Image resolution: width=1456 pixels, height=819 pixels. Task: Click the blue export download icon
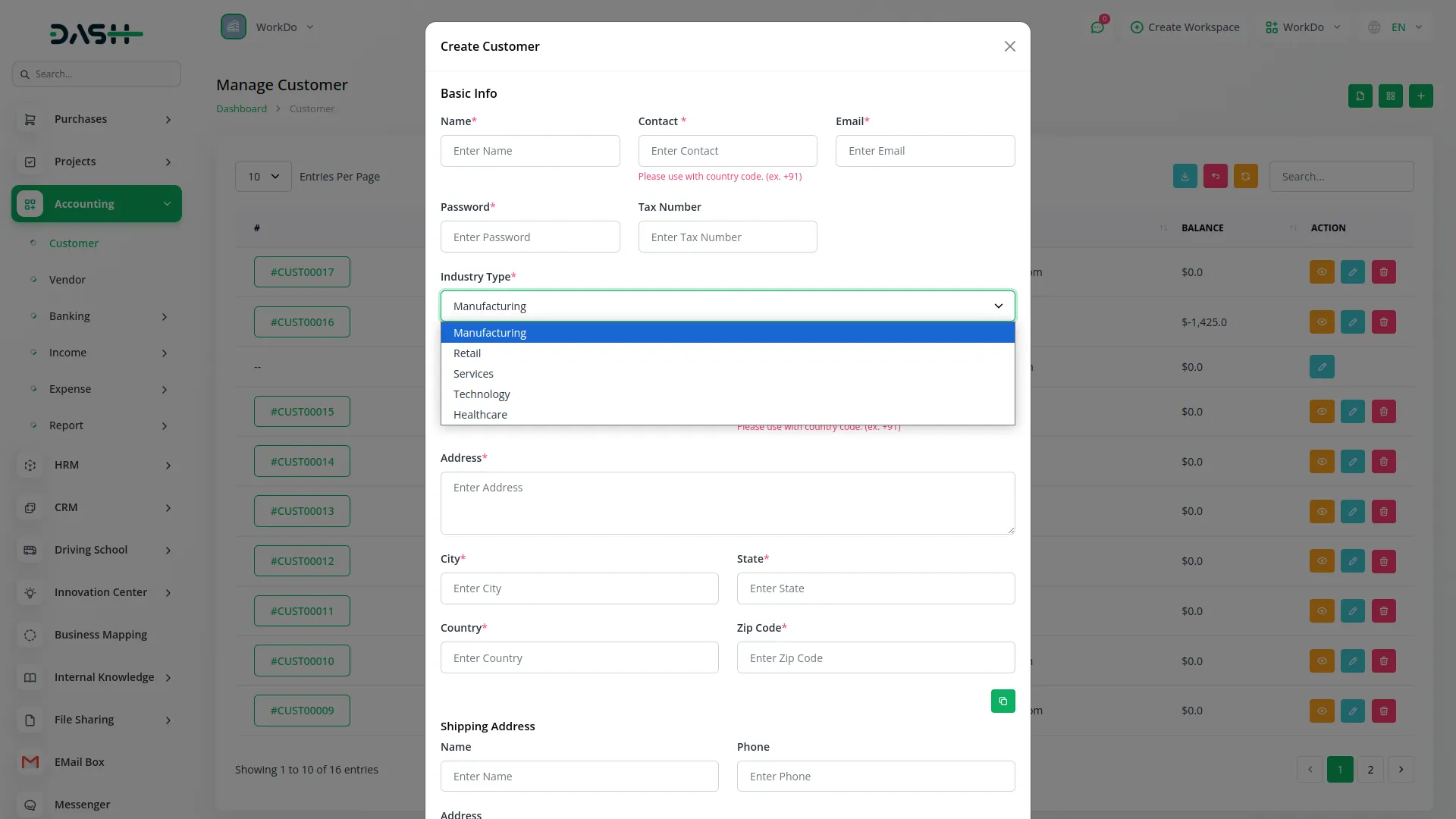(1185, 176)
